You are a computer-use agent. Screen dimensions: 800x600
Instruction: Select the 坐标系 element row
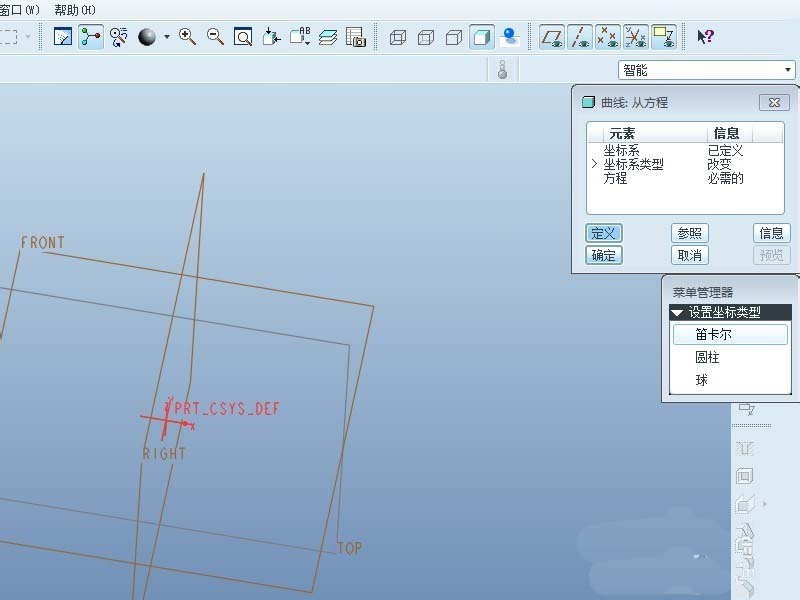pos(685,151)
